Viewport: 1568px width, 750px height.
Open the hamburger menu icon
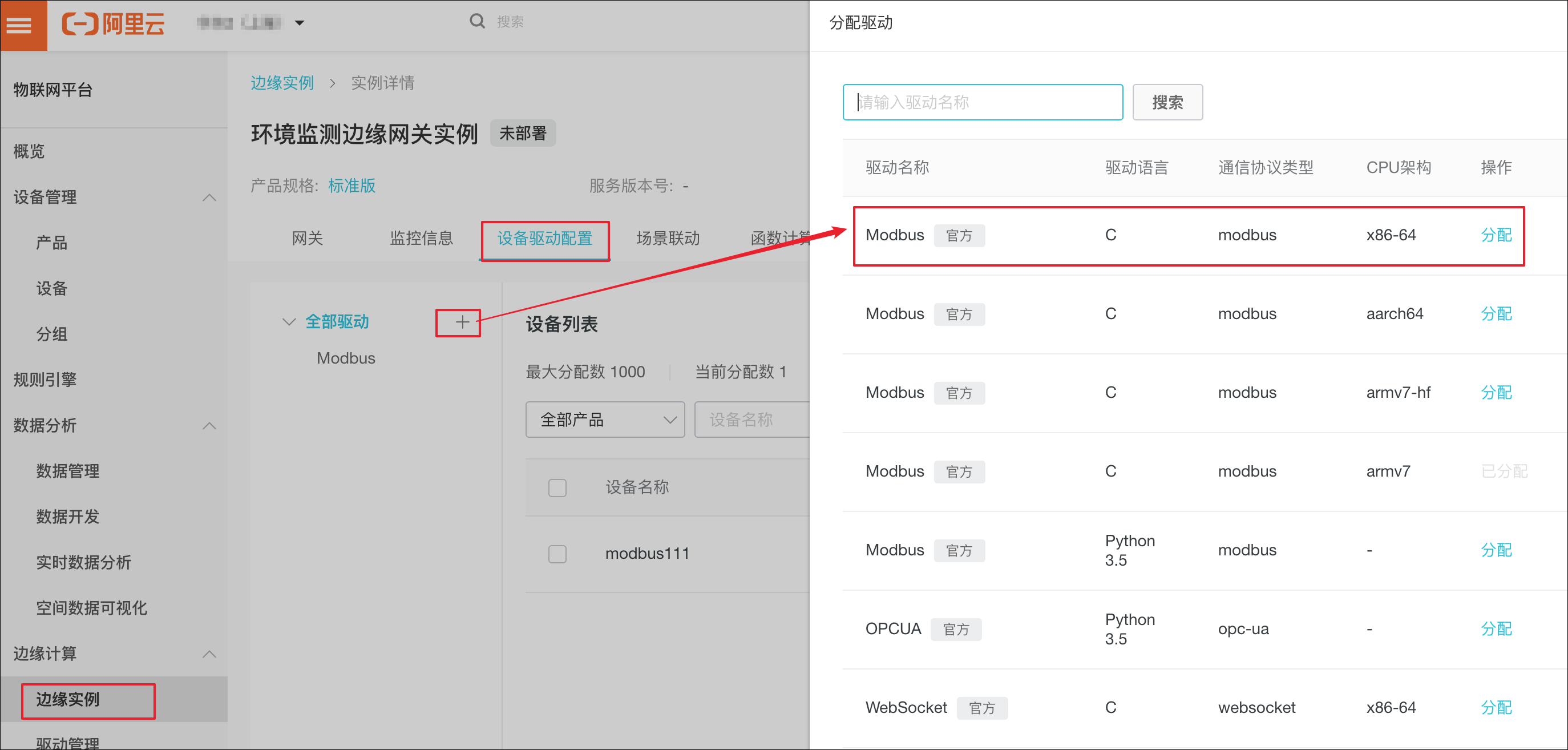(x=19, y=25)
